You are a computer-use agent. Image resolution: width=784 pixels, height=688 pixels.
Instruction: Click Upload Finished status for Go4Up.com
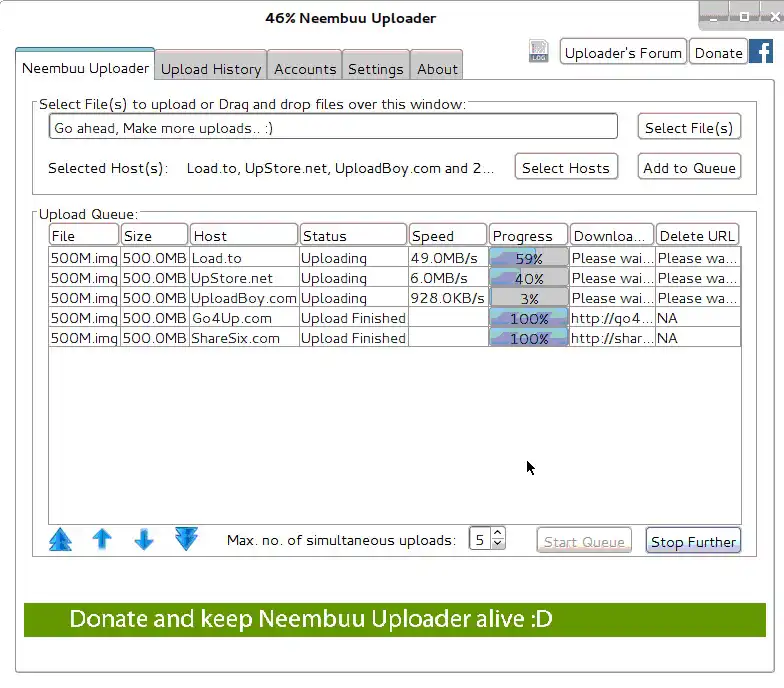[x=353, y=318]
